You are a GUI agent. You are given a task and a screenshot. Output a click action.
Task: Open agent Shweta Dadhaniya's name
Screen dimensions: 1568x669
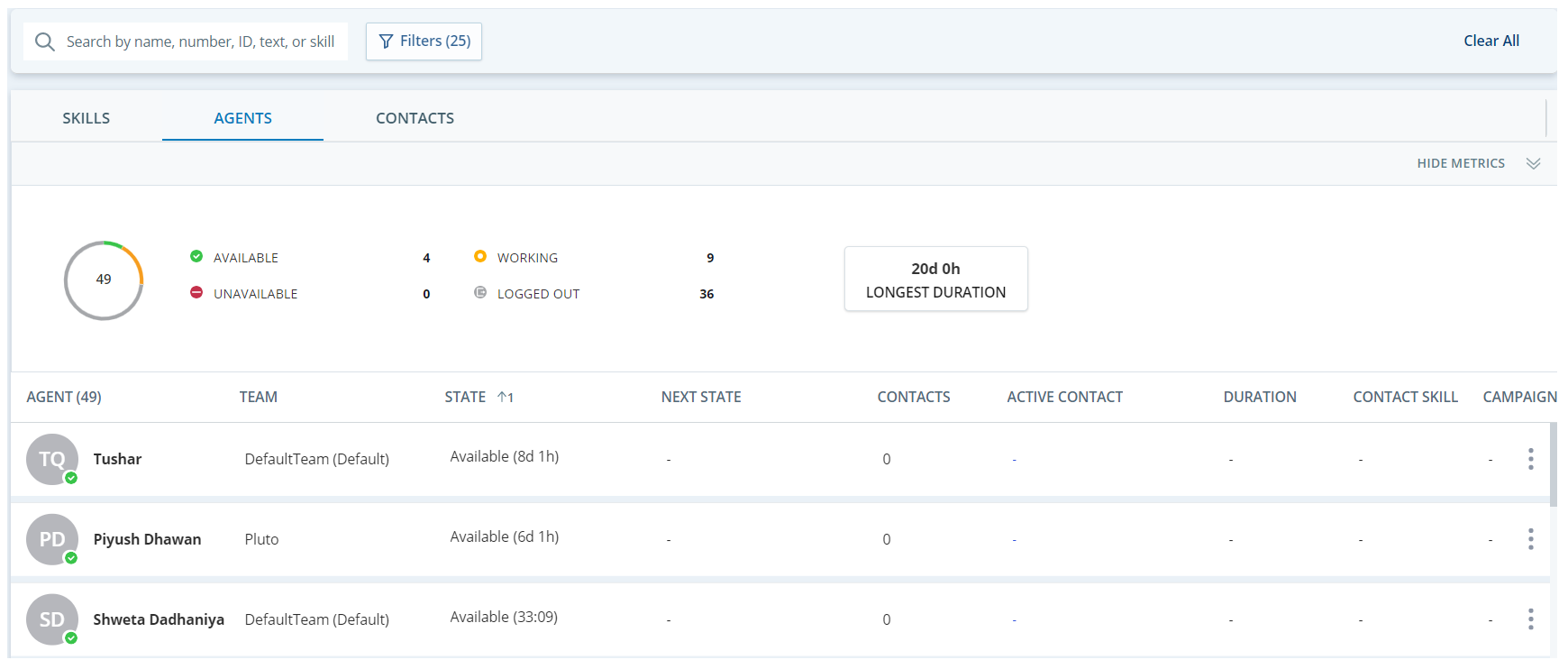pyautogui.click(x=159, y=619)
